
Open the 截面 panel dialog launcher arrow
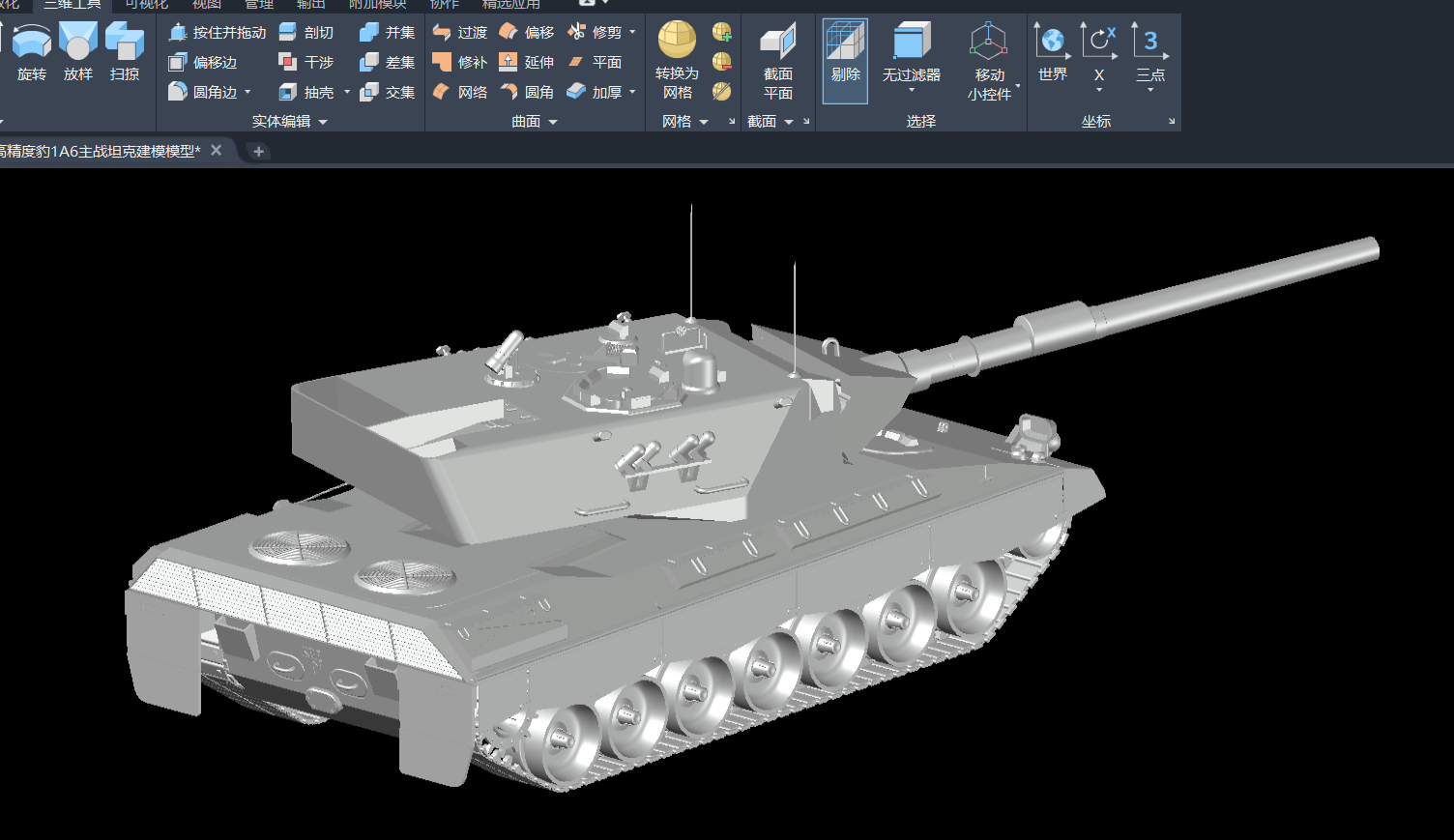tap(806, 122)
